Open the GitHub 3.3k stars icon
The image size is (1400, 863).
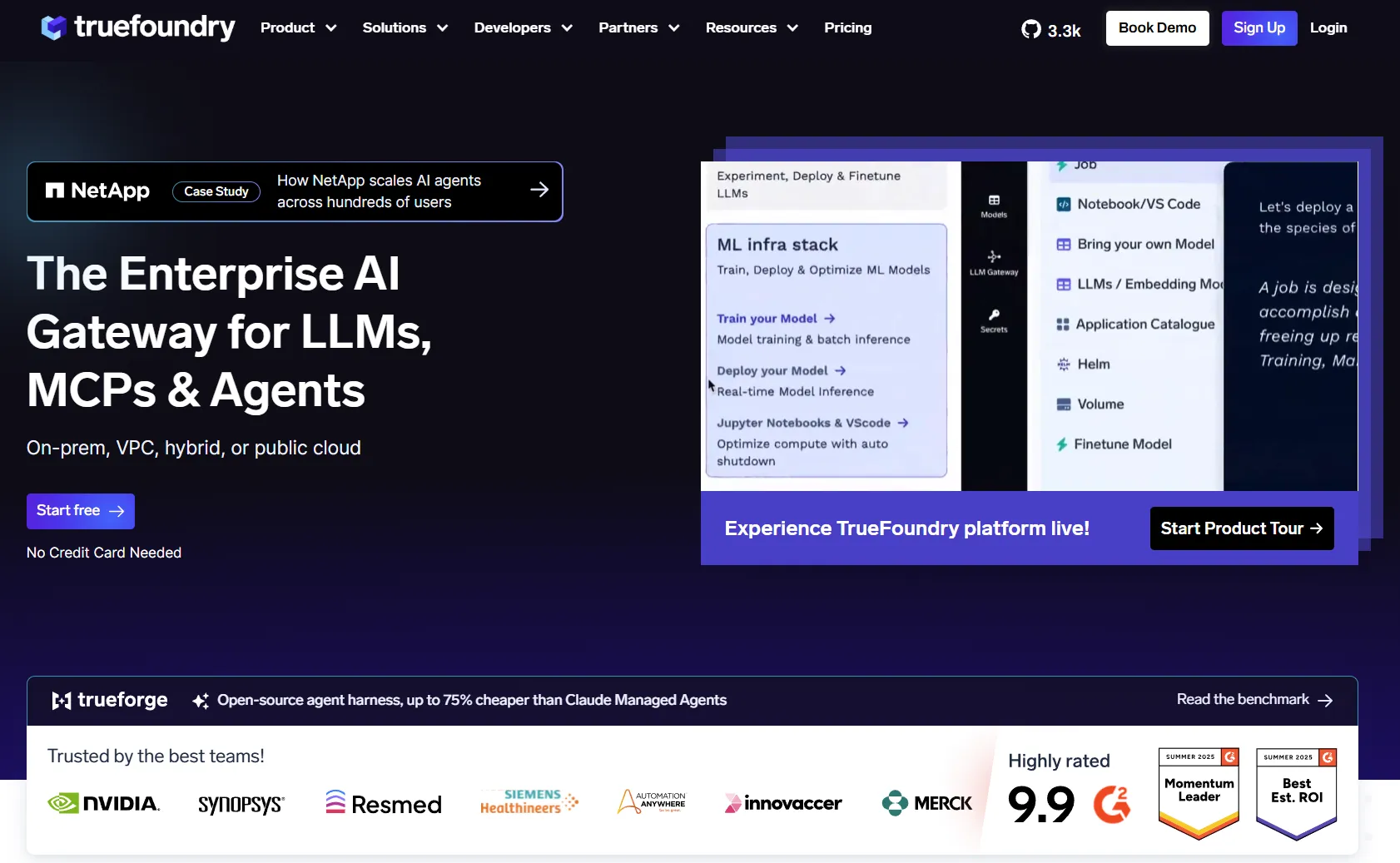pos(1031,30)
